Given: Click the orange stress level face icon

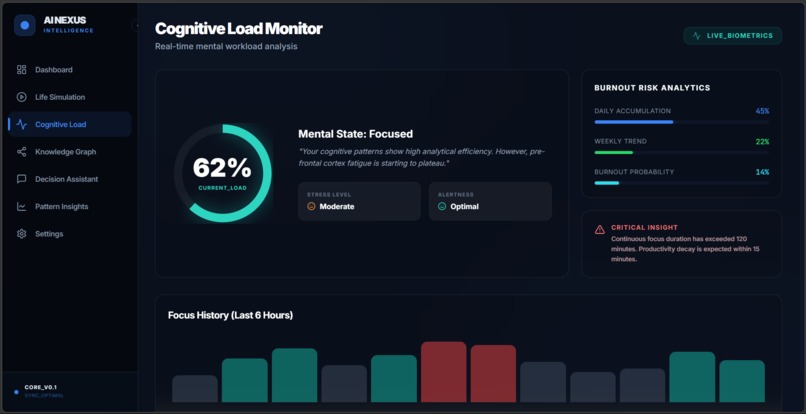Looking at the screenshot, I should point(311,206).
